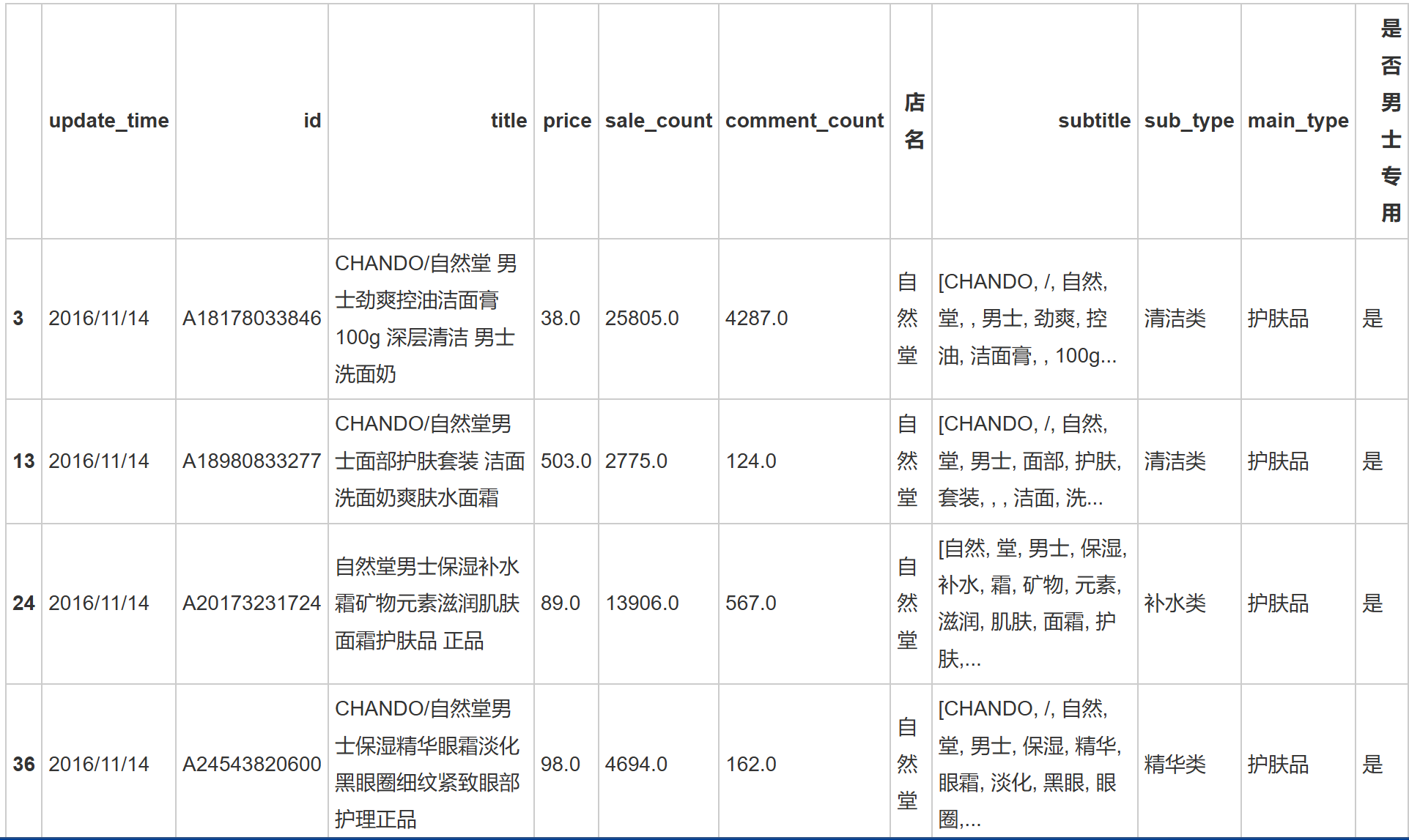
Task: Click the sale_count column header
Action: point(658,121)
